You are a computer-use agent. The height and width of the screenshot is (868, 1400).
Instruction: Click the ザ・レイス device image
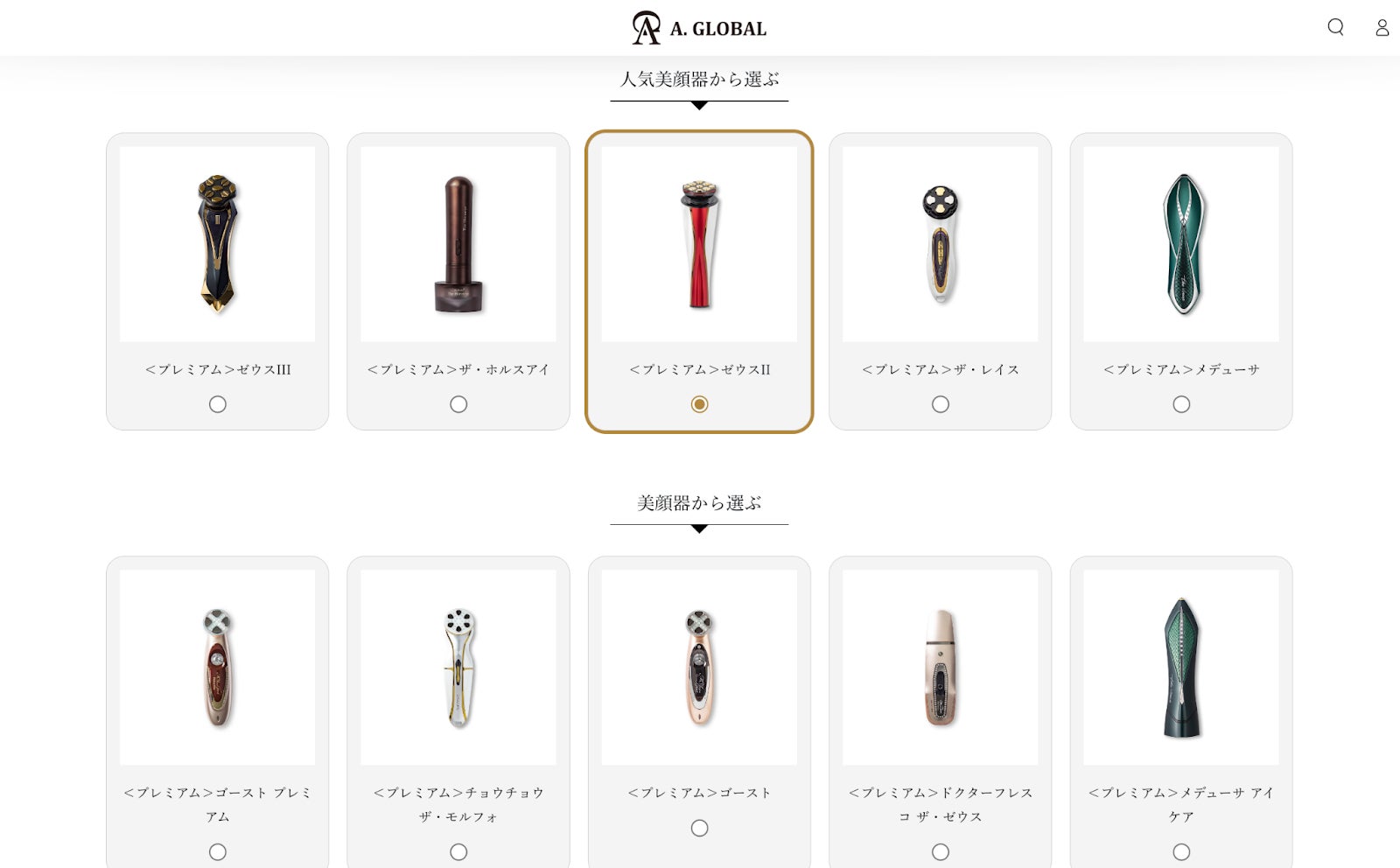941,244
